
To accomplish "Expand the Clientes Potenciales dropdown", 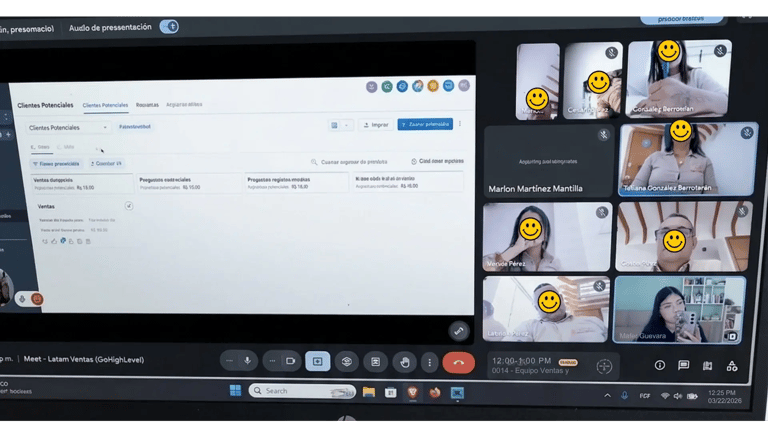I will [x=68, y=127].
